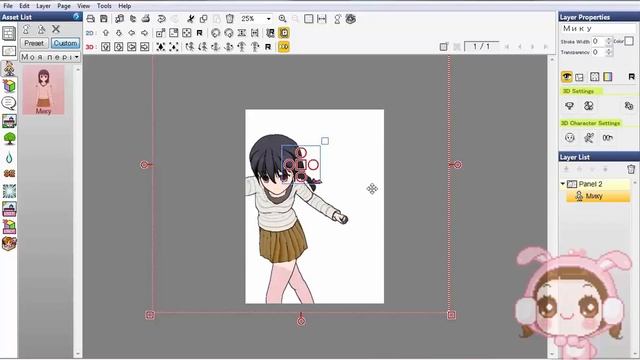Click the trash icon in Layer List
Viewport: 640px width, 360px height.
(x=631, y=169)
